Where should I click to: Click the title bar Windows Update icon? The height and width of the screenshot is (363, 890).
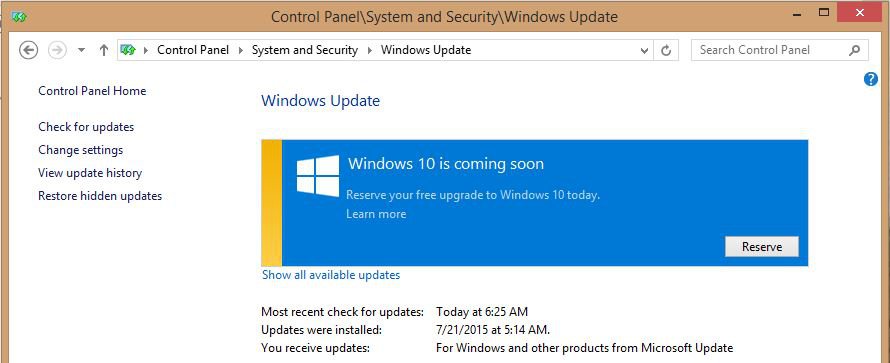(x=19, y=17)
